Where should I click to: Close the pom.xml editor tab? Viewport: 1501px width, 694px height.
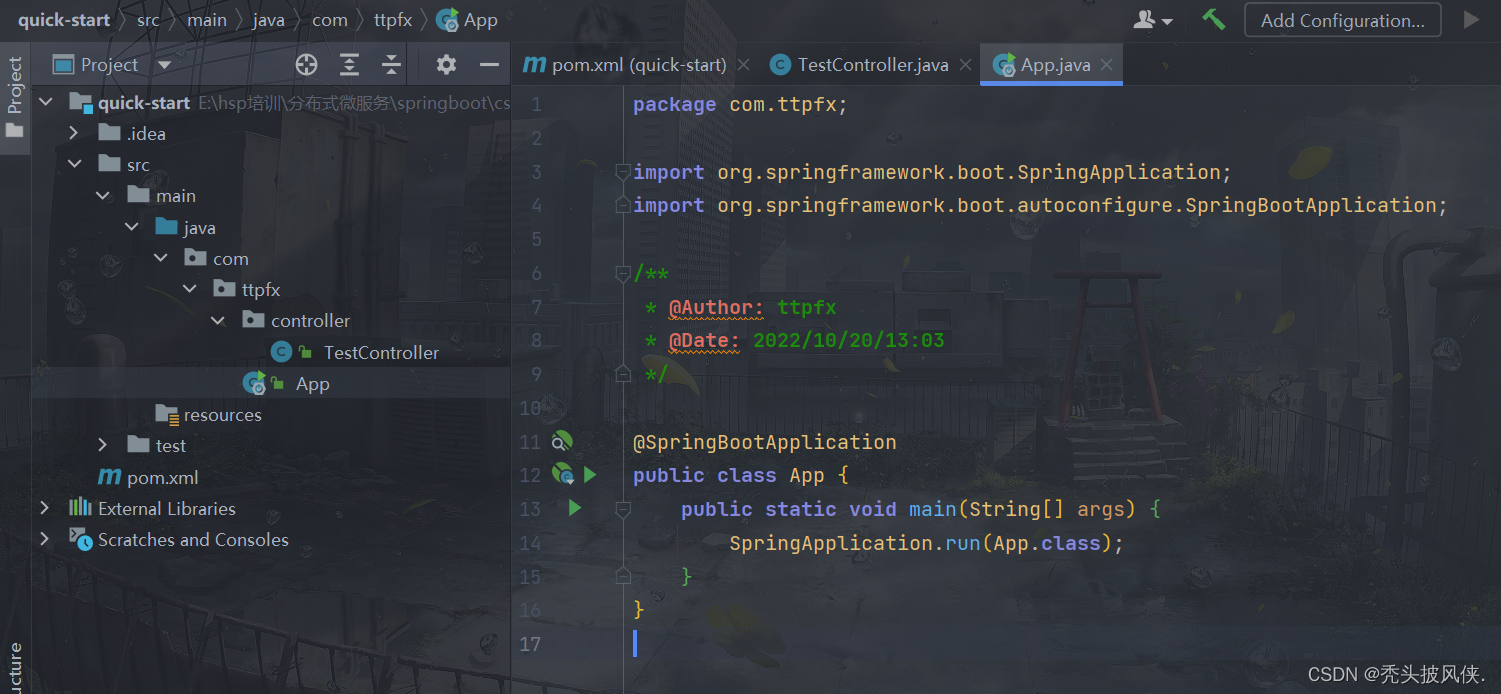pyautogui.click(x=743, y=65)
